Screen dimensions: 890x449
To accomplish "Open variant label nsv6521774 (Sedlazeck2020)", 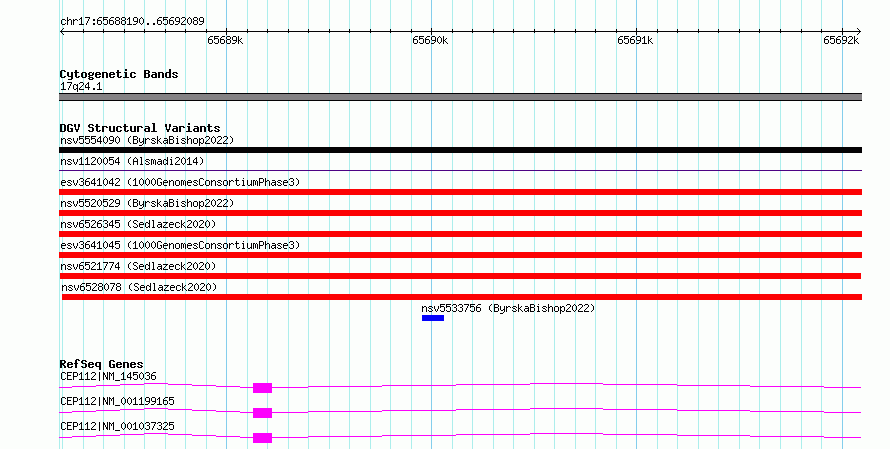I will (138, 266).
